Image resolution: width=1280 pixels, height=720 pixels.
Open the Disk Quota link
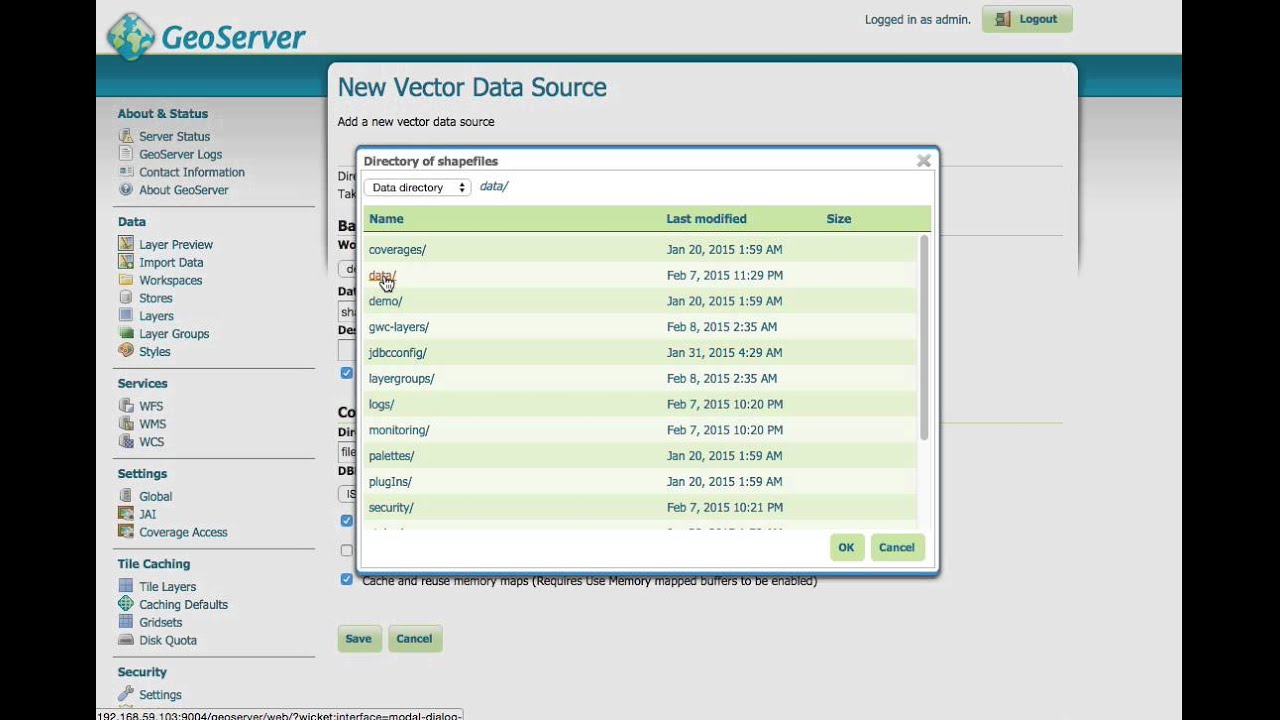point(167,641)
